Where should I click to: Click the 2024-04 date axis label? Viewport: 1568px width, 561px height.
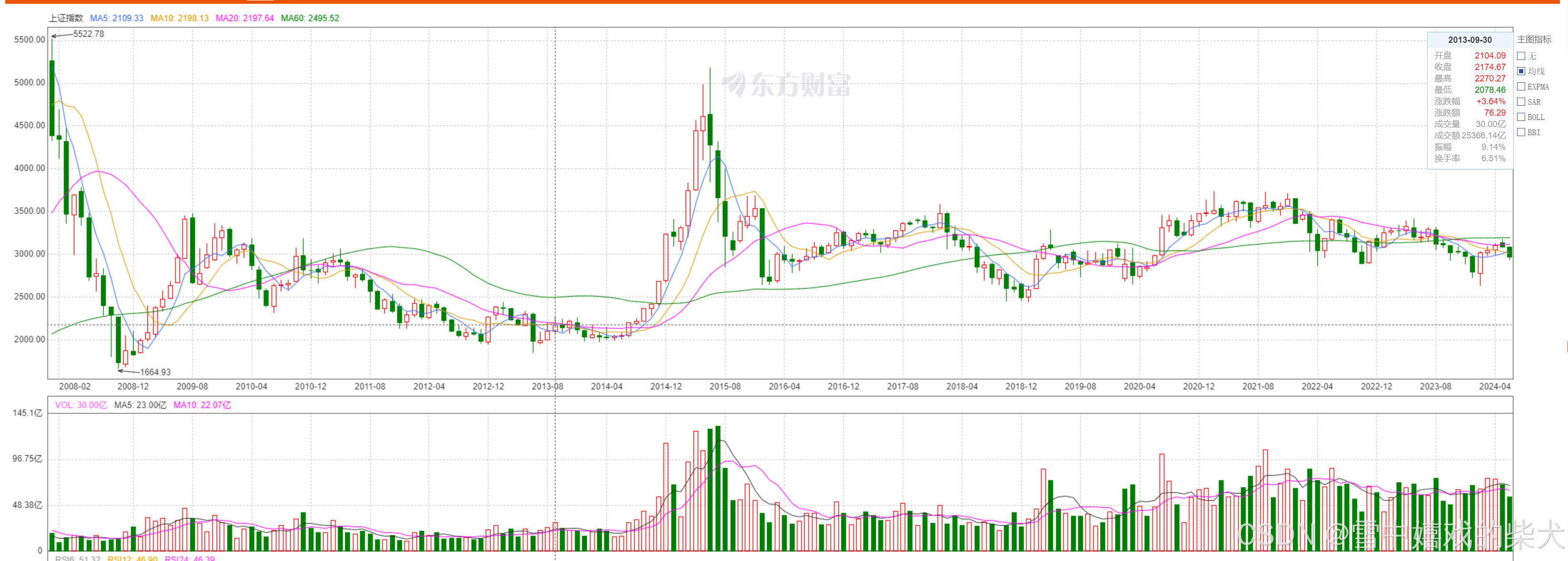click(1494, 386)
